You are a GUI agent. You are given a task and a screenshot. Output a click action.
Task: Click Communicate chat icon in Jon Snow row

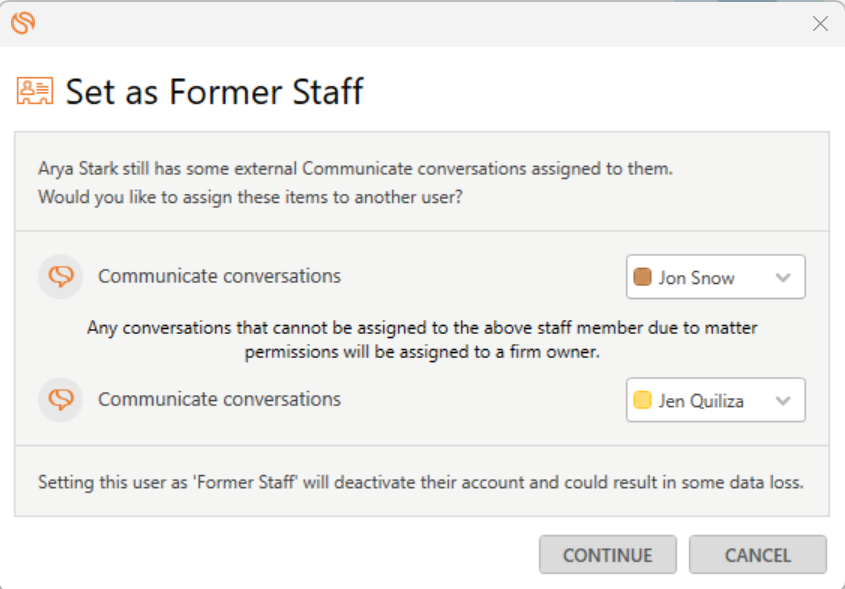[x=61, y=277]
